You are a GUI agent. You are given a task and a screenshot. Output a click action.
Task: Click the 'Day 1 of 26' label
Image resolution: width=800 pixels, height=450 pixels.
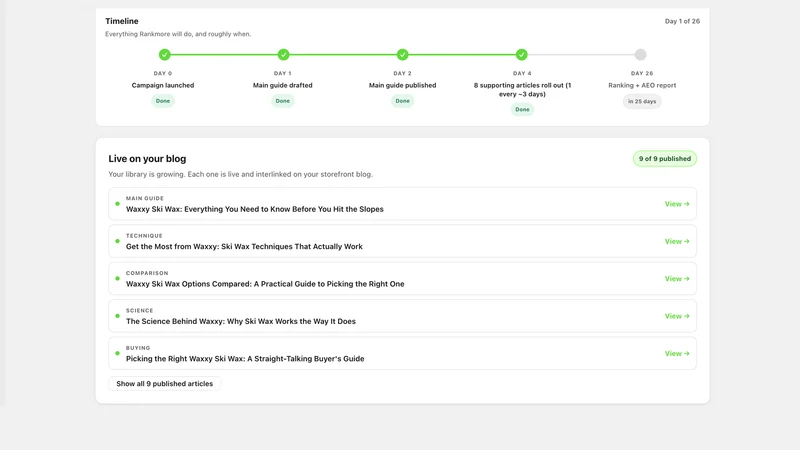[x=682, y=21]
